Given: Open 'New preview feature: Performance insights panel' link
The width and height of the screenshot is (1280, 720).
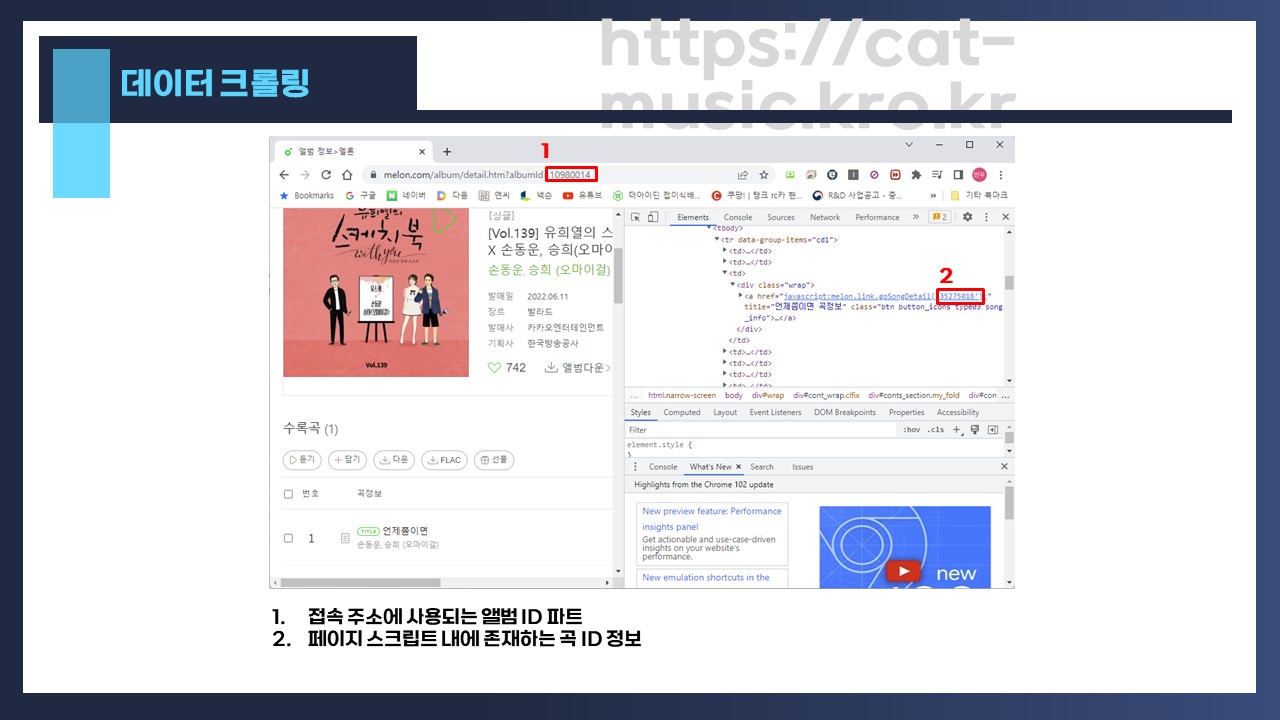Looking at the screenshot, I should (x=712, y=519).
